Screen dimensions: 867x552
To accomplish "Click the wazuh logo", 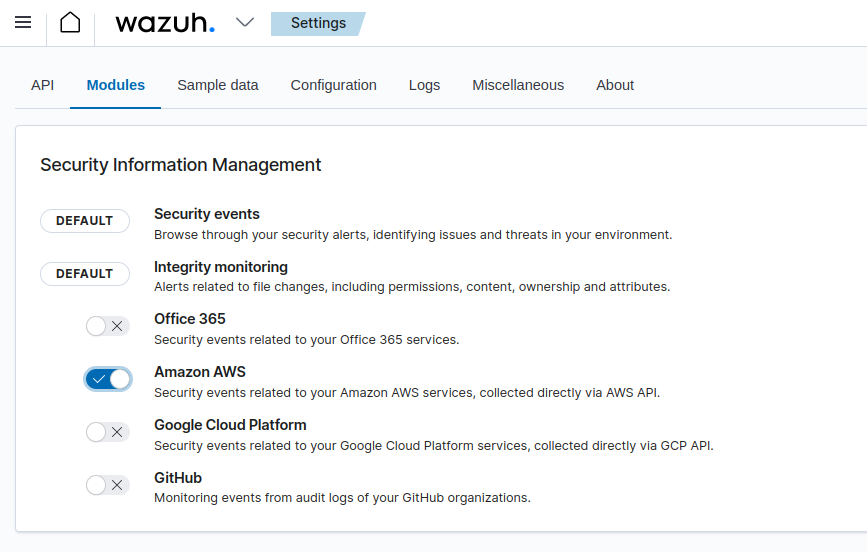I will (165, 23).
